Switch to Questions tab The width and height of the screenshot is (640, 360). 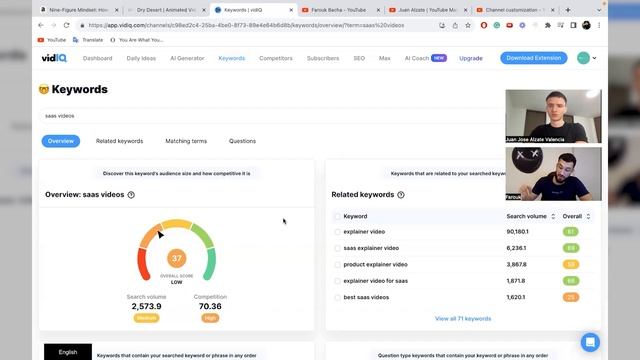[x=242, y=141]
